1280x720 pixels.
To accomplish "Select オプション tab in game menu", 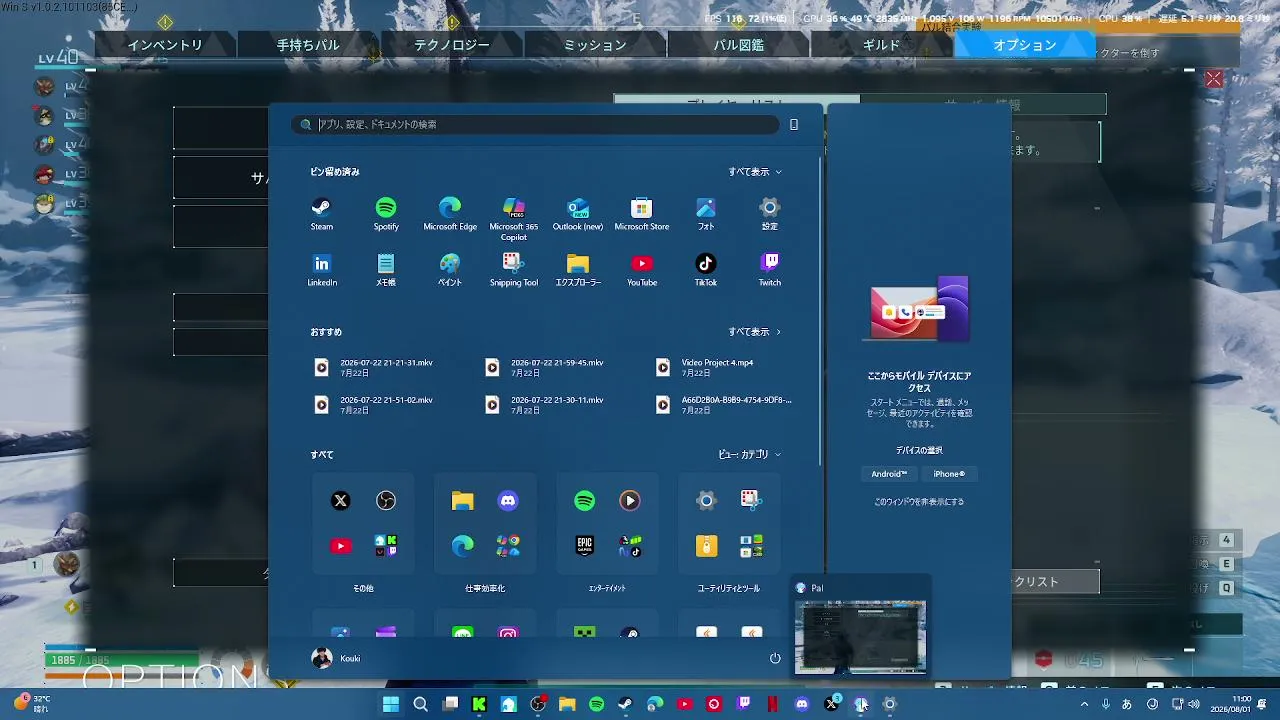I will (1024, 45).
